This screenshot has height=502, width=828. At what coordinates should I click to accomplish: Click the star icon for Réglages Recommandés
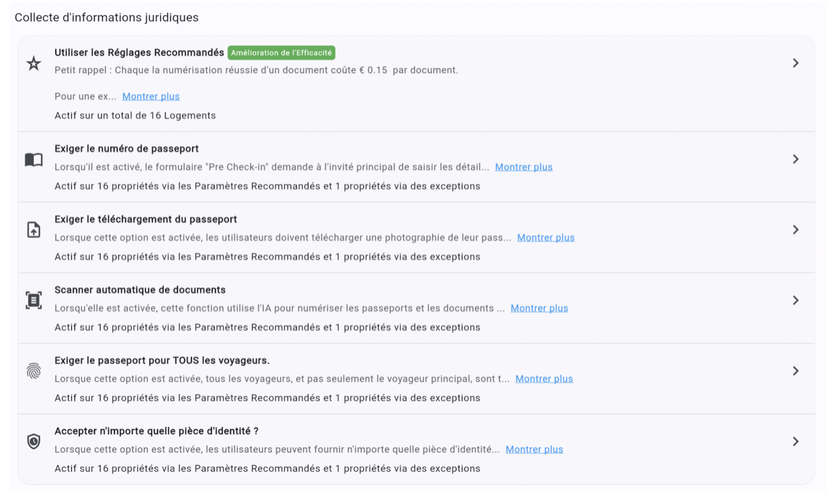coord(34,63)
